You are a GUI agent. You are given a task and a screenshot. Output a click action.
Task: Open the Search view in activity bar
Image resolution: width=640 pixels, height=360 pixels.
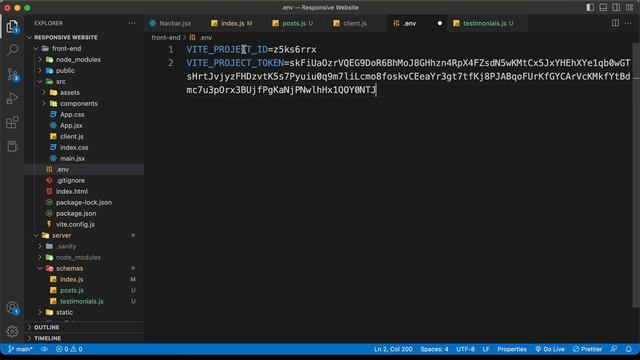pyautogui.click(x=12, y=50)
